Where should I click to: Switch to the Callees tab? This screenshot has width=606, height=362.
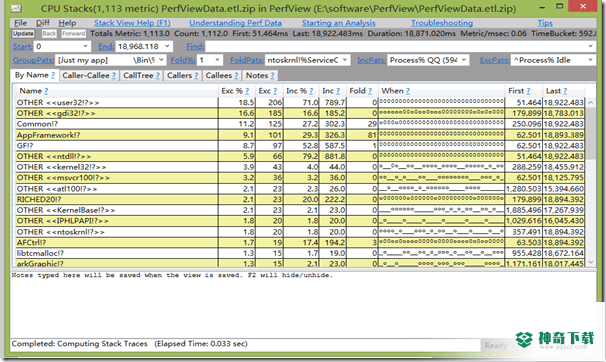click(x=221, y=76)
